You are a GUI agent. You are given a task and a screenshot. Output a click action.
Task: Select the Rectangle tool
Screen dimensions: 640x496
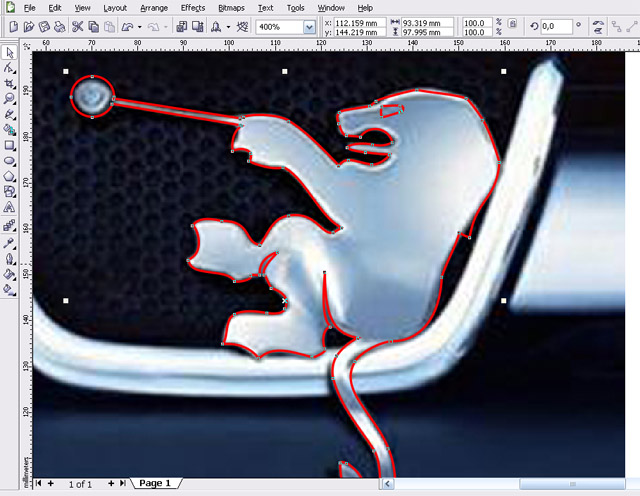click(9, 145)
